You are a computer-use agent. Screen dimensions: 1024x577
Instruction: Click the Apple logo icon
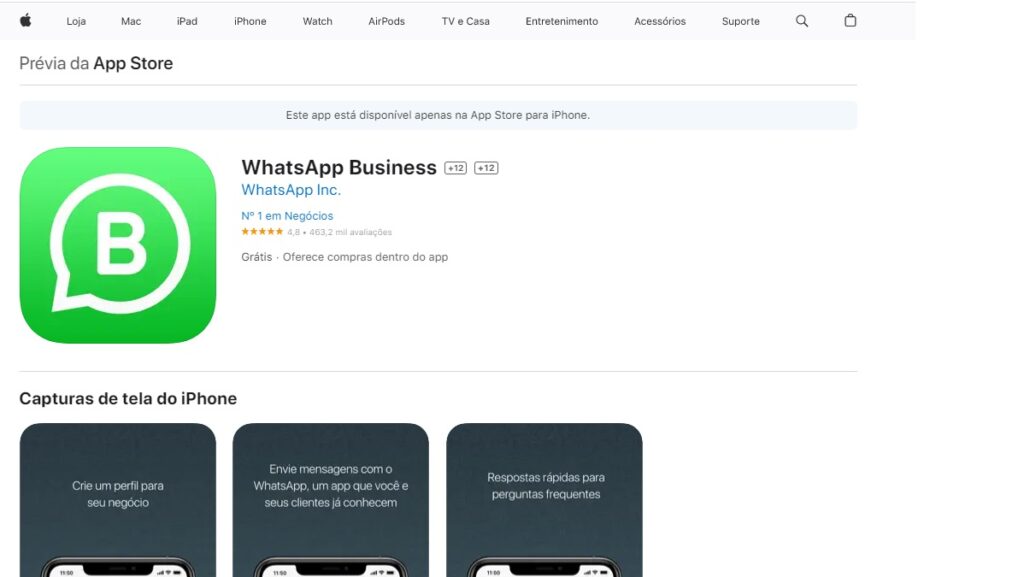click(25, 21)
